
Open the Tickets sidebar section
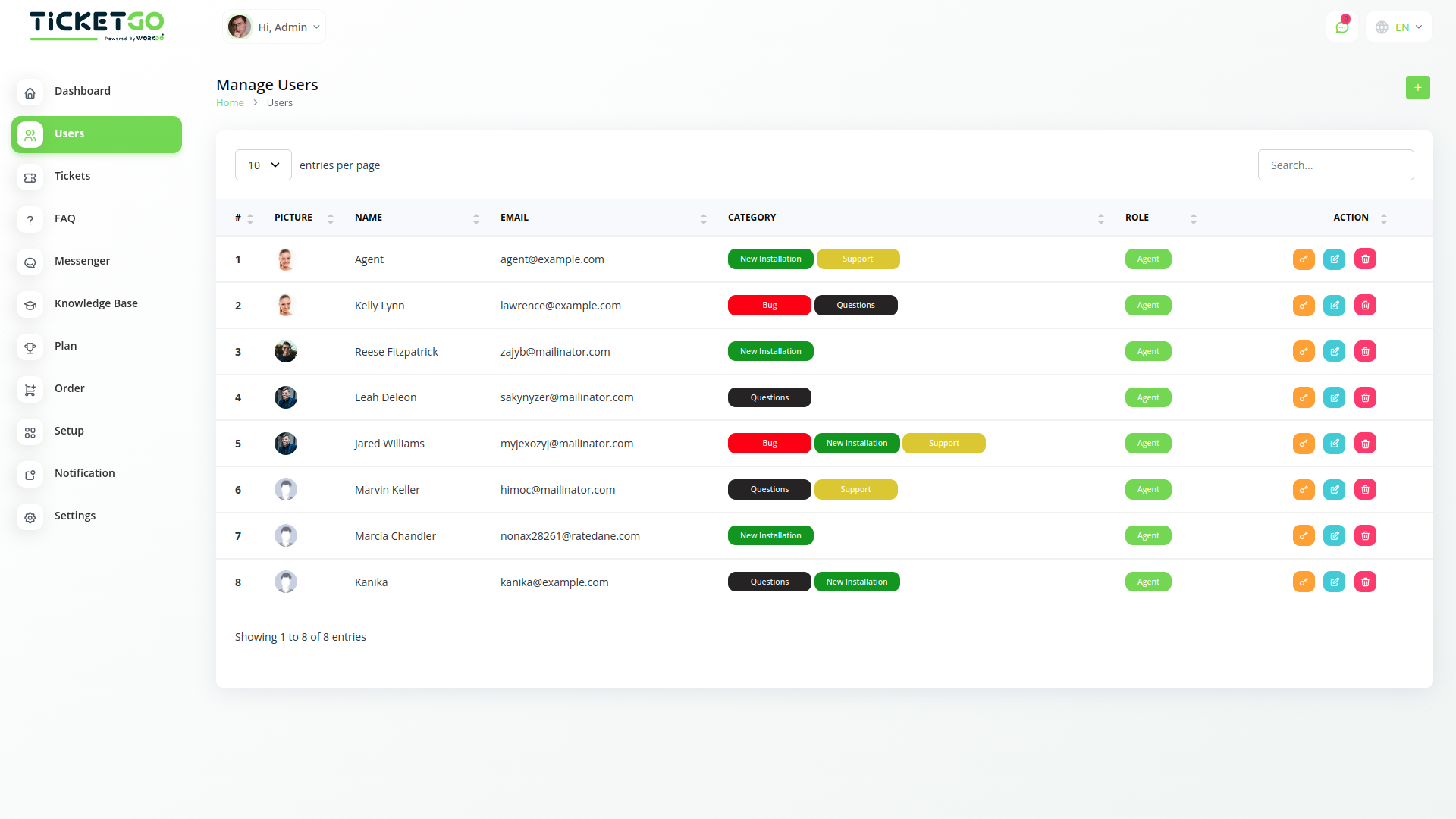(x=72, y=176)
